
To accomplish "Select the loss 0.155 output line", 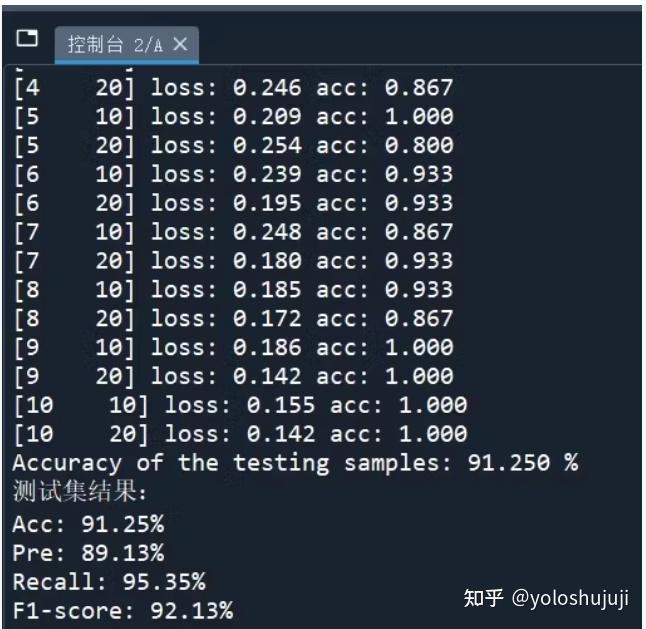I will coord(240,406).
